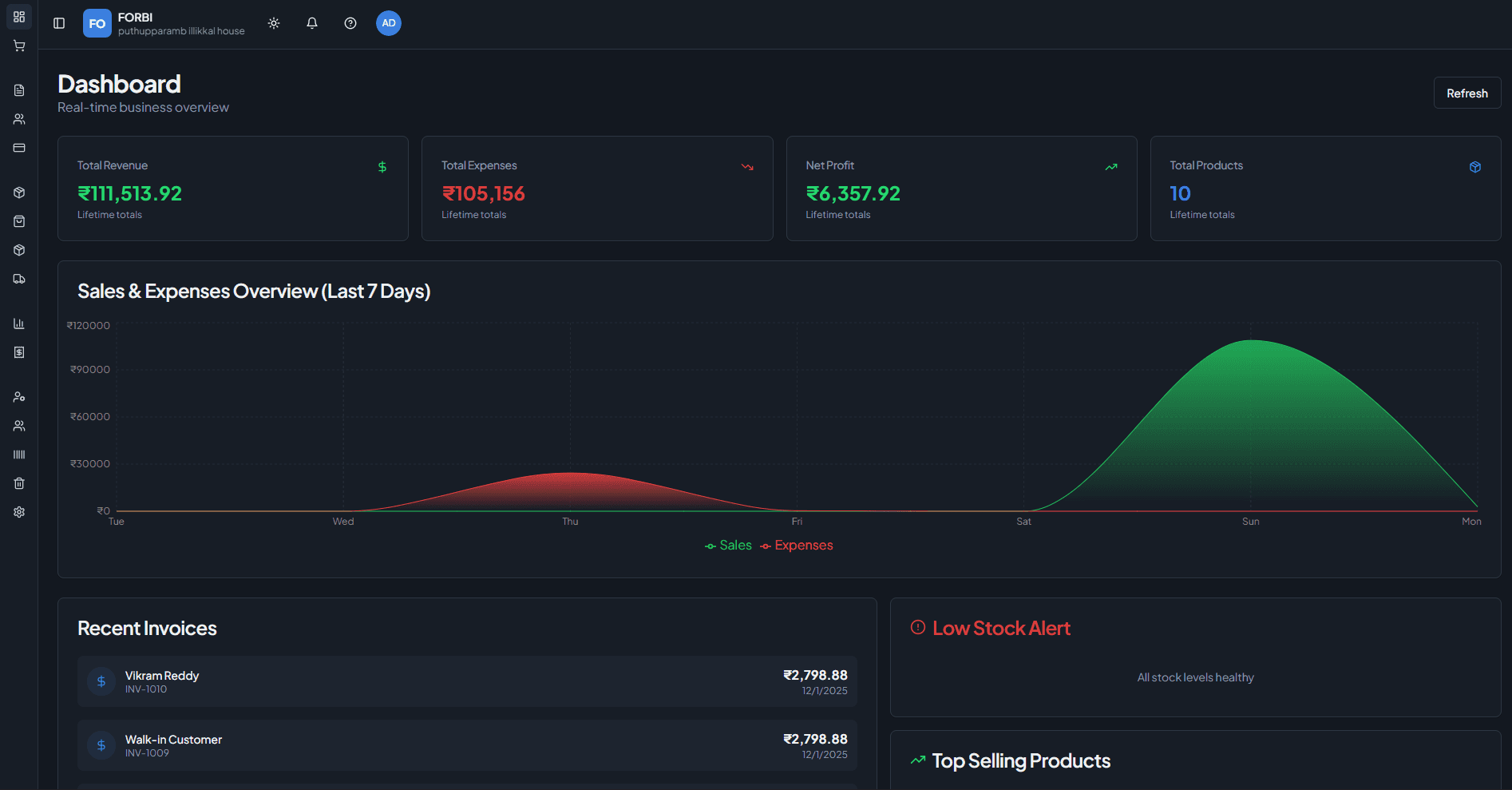Open the Dashboard grid icon in sidebar

tap(19, 17)
